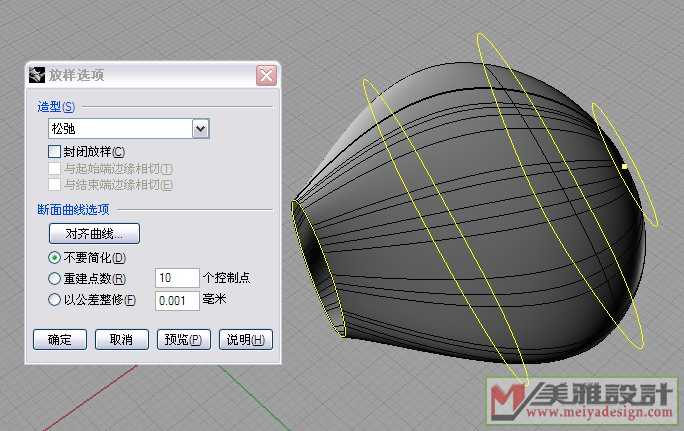Toggle the 与起始端边缘相切 checkbox
The width and height of the screenshot is (684, 431).
click(55, 168)
